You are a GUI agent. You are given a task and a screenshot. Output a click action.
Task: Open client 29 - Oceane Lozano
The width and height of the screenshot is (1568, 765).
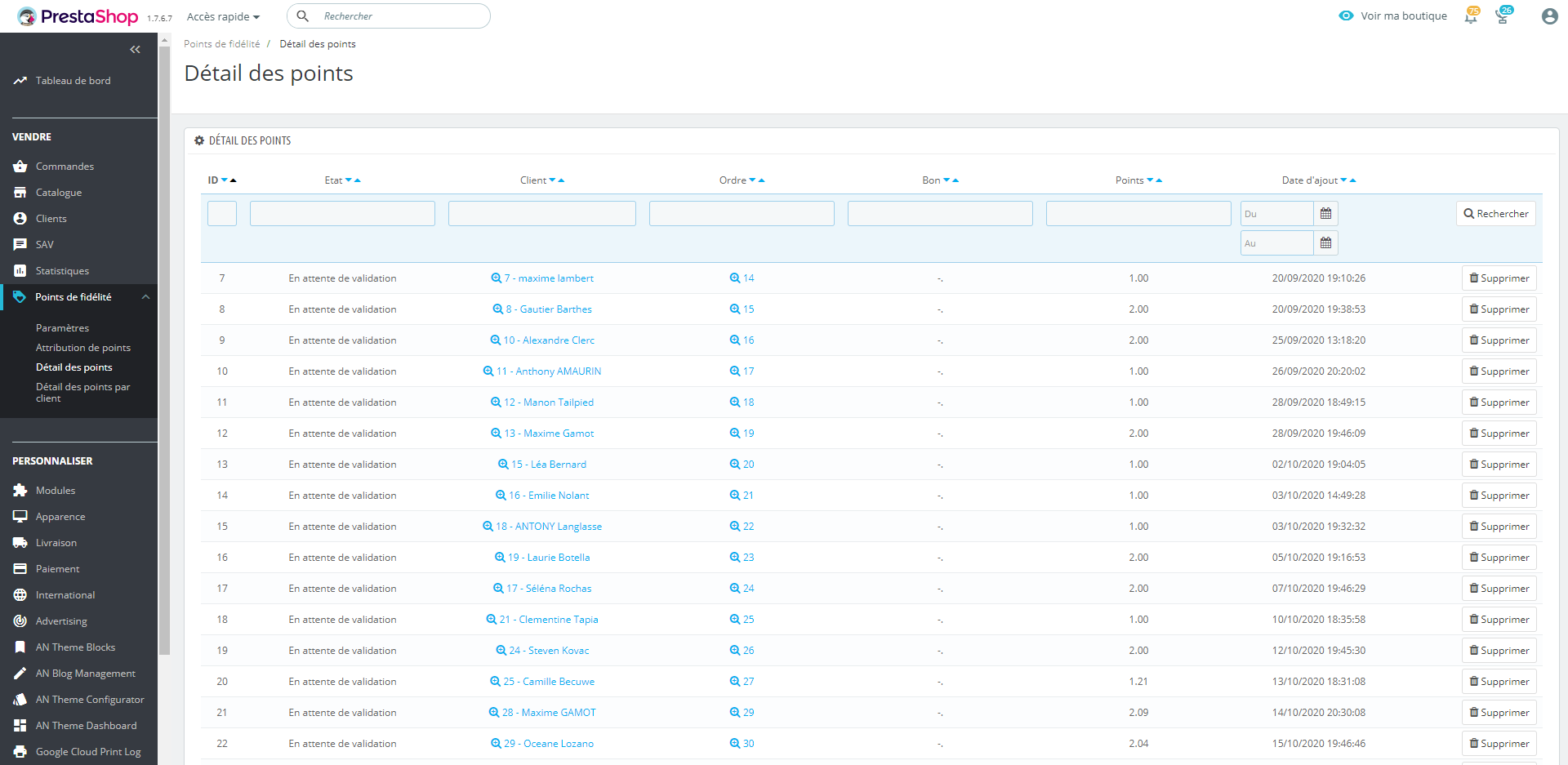point(542,744)
